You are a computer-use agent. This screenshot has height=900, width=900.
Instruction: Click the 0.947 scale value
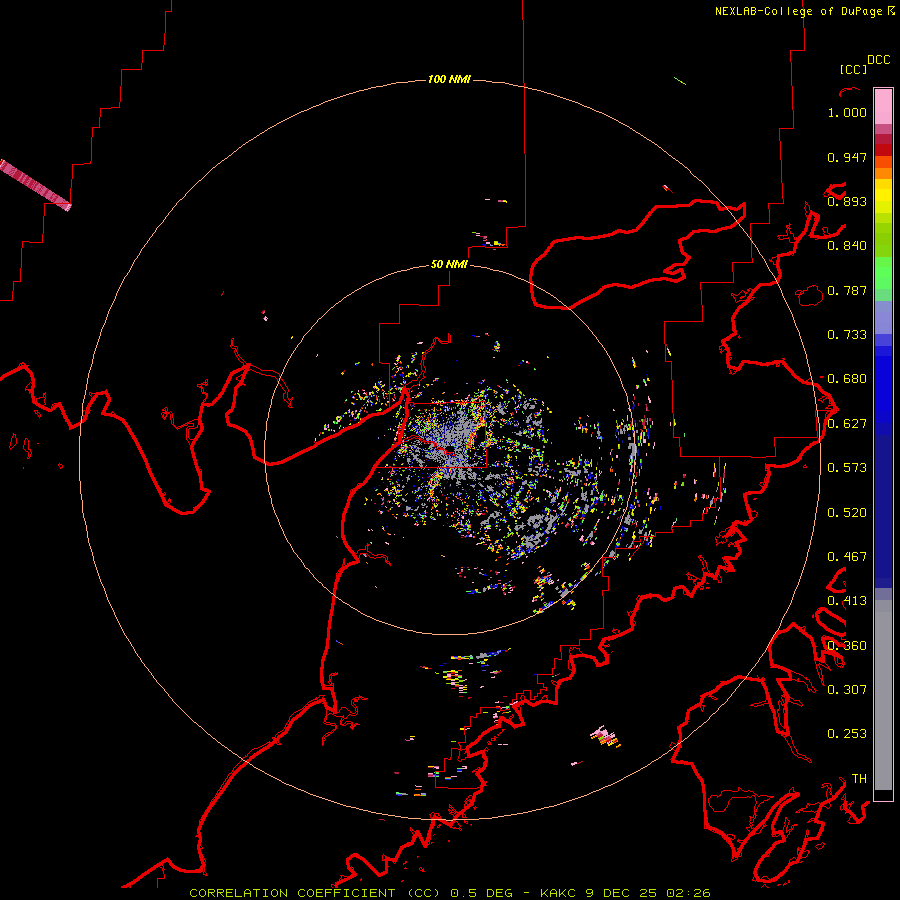coord(847,157)
